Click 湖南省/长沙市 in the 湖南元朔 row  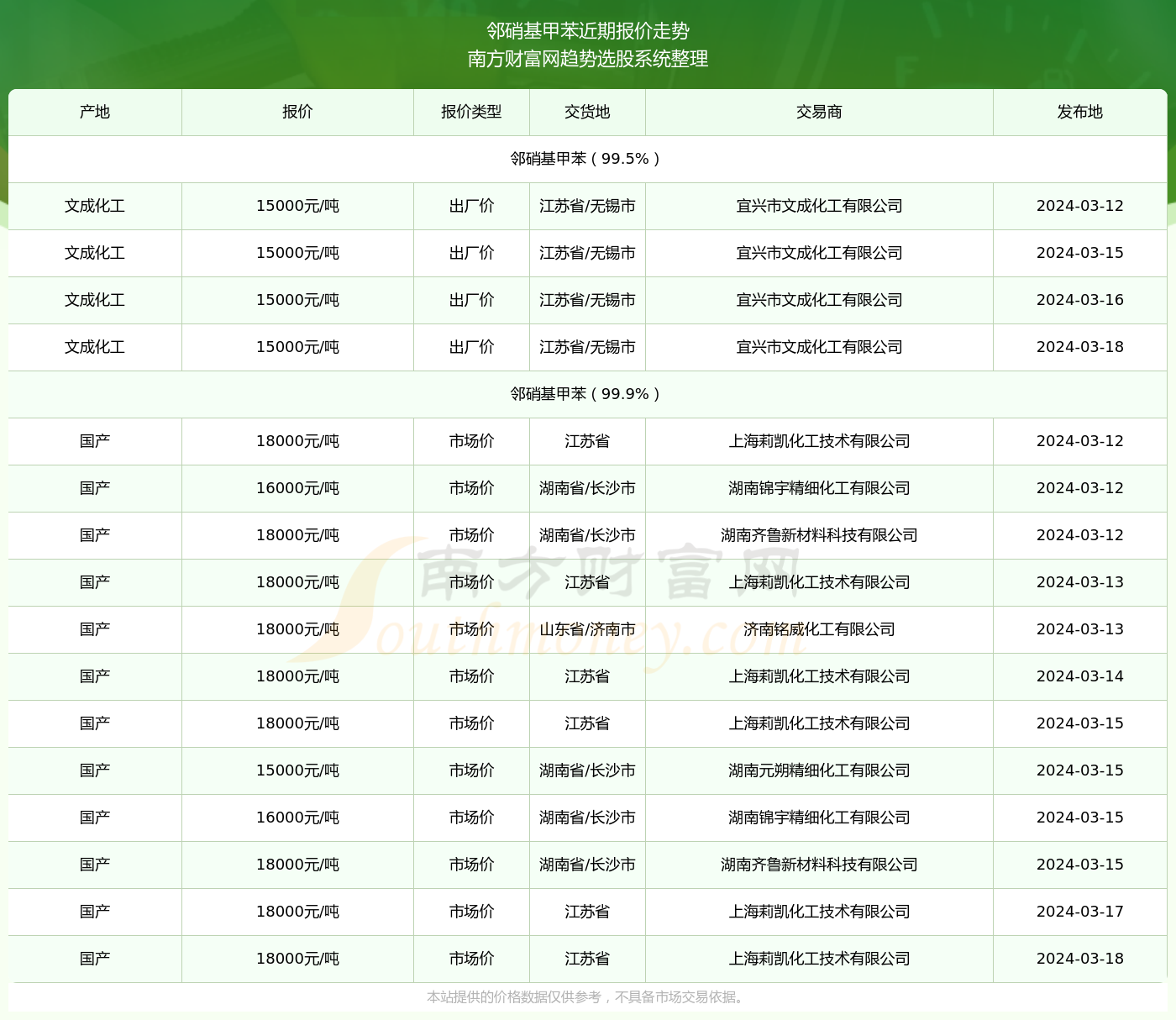tap(587, 770)
